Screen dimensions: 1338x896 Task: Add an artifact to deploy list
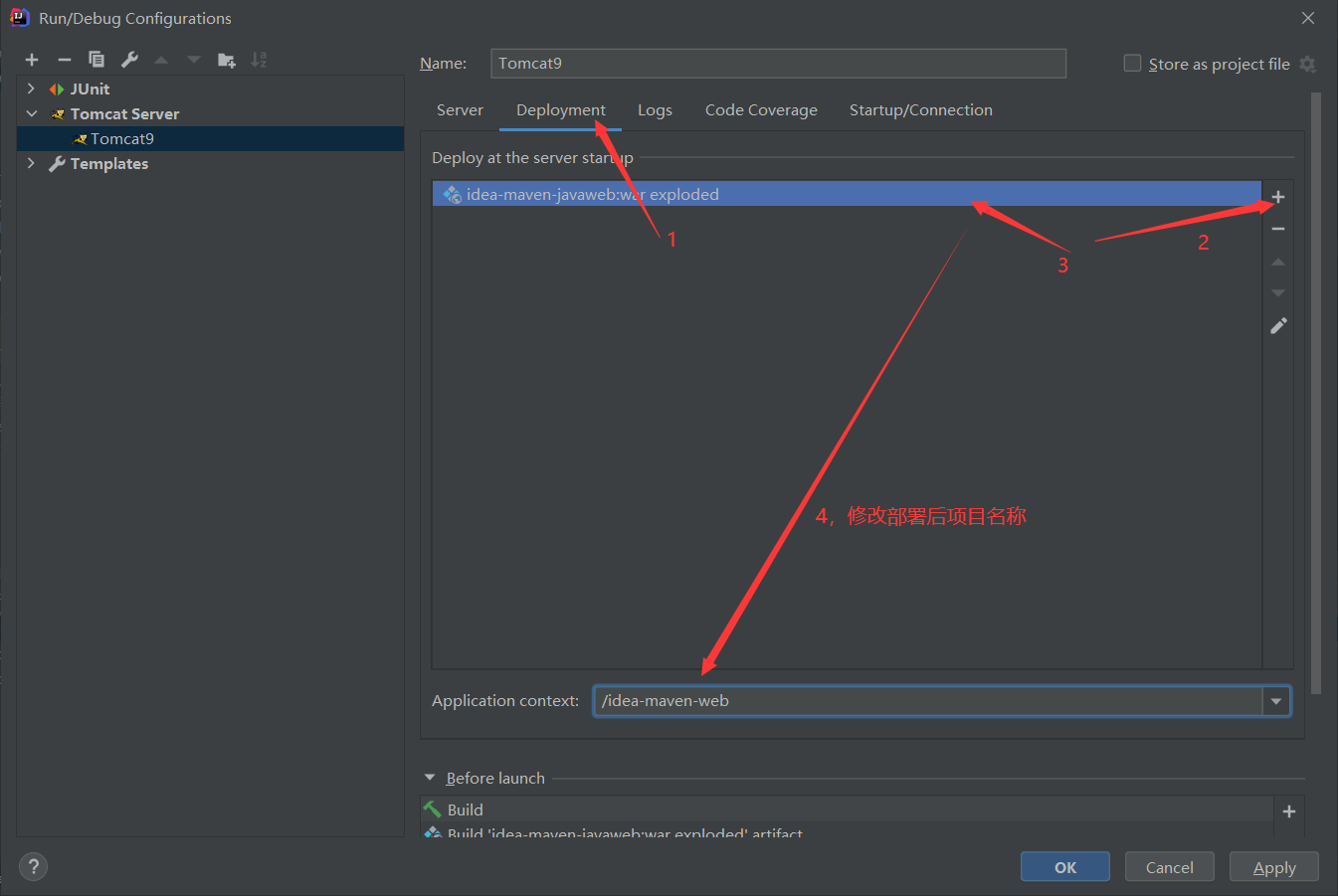(1278, 197)
